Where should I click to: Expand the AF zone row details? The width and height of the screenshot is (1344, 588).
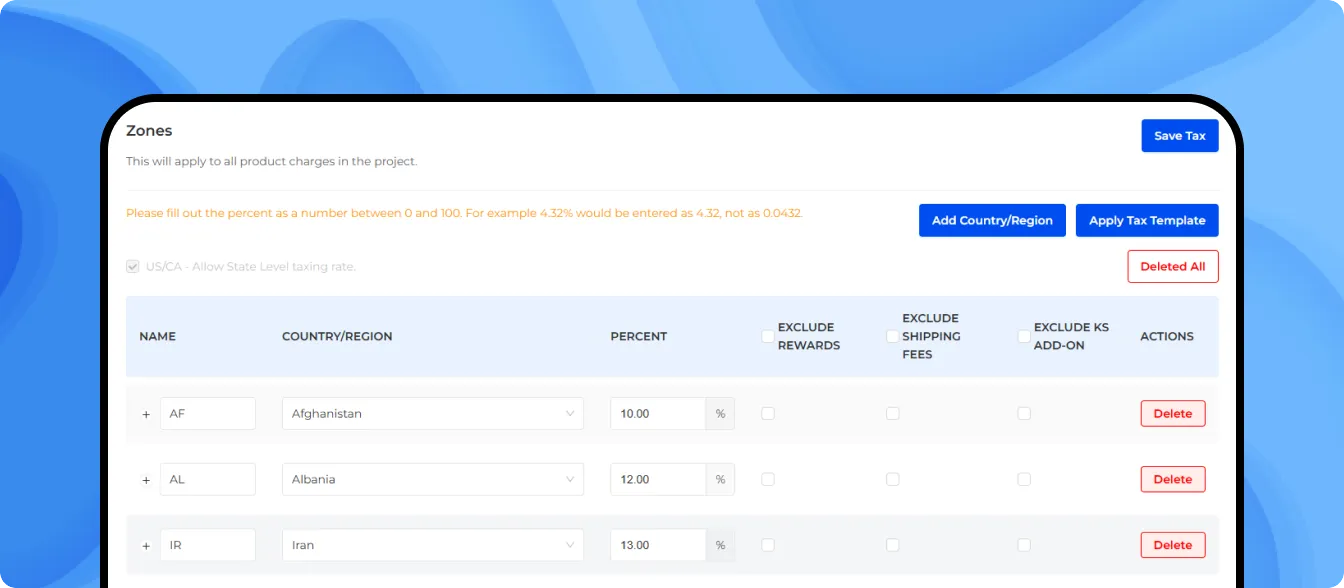(146, 413)
